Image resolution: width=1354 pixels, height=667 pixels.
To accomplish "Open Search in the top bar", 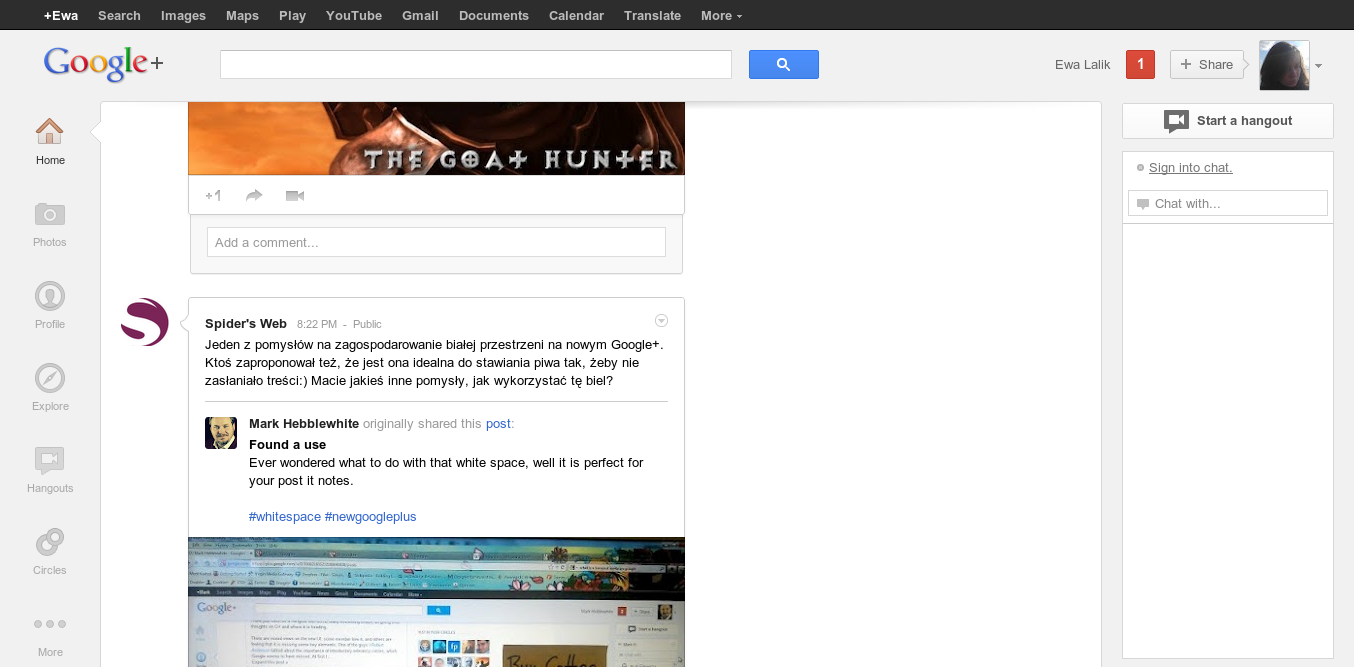I will [119, 15].
